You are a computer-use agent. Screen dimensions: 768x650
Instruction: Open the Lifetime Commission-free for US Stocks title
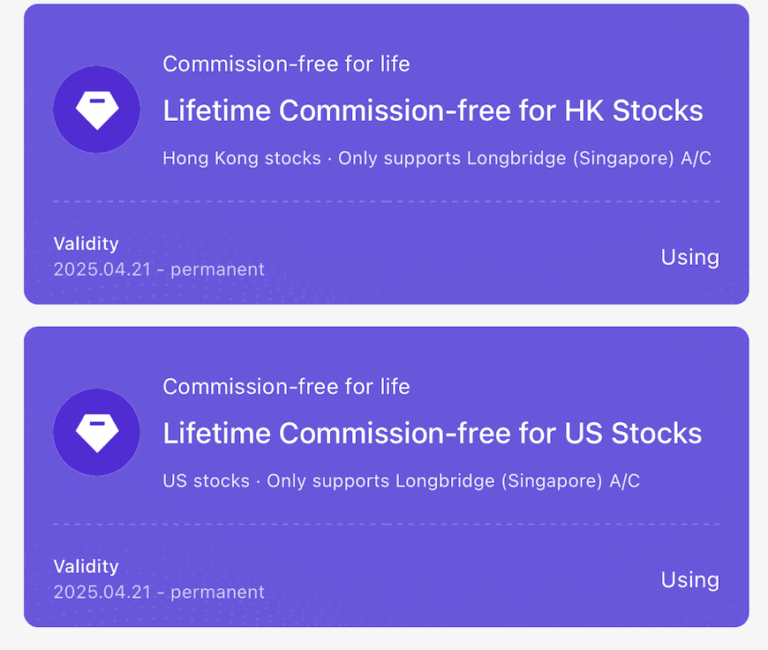point(432,433)
